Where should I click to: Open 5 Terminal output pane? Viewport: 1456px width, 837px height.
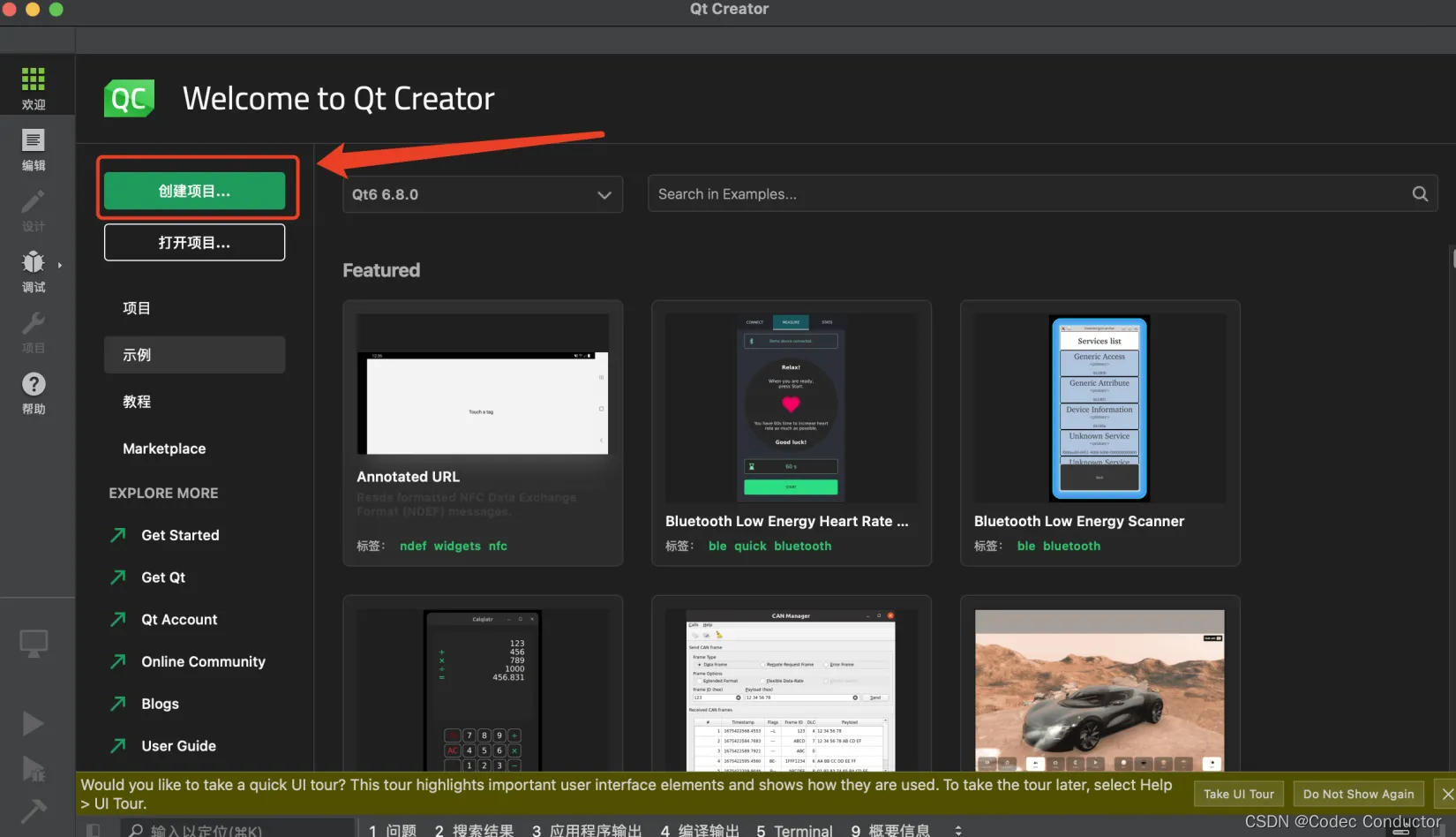click(794, 831)
